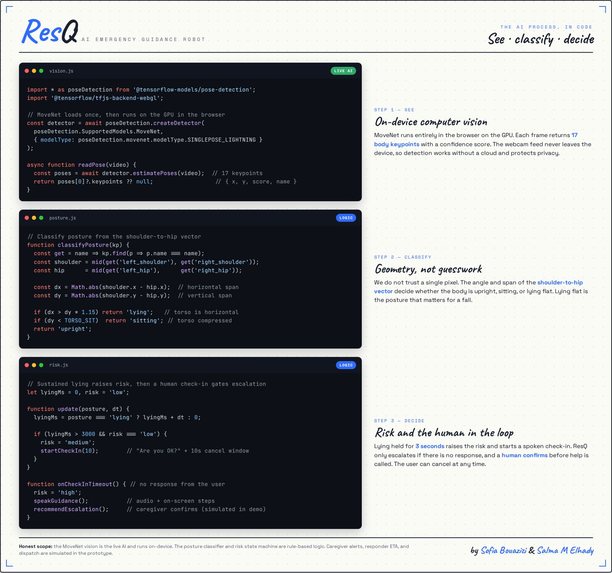The height and width of the screenshot is (573, 612).
Task: Click '// caregiver confirms (simulated in demo)' comment
Action: (x=196, y=509)
